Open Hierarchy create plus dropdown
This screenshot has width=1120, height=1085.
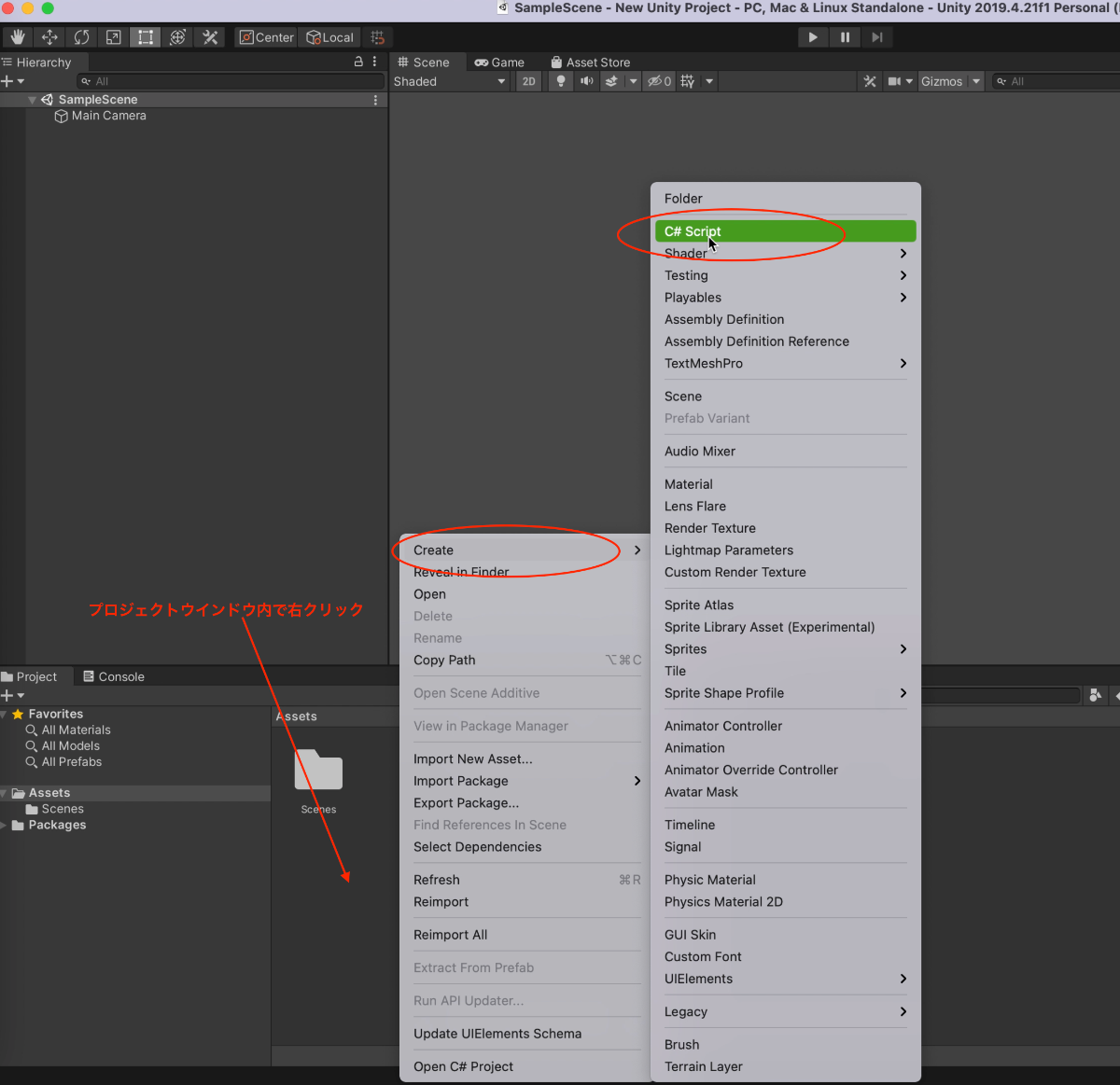12,81
